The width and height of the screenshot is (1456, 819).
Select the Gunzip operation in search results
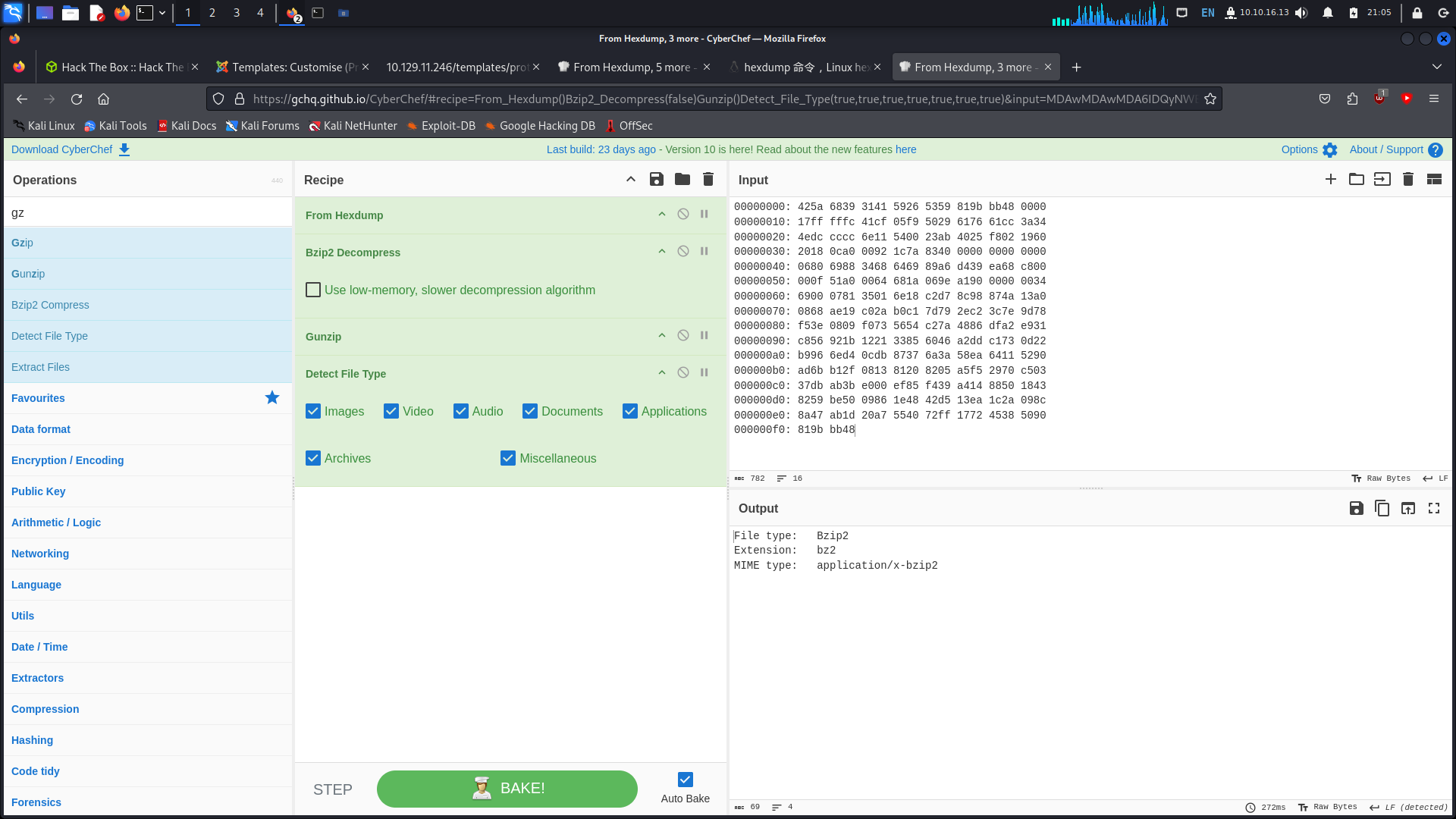(148, 274)
